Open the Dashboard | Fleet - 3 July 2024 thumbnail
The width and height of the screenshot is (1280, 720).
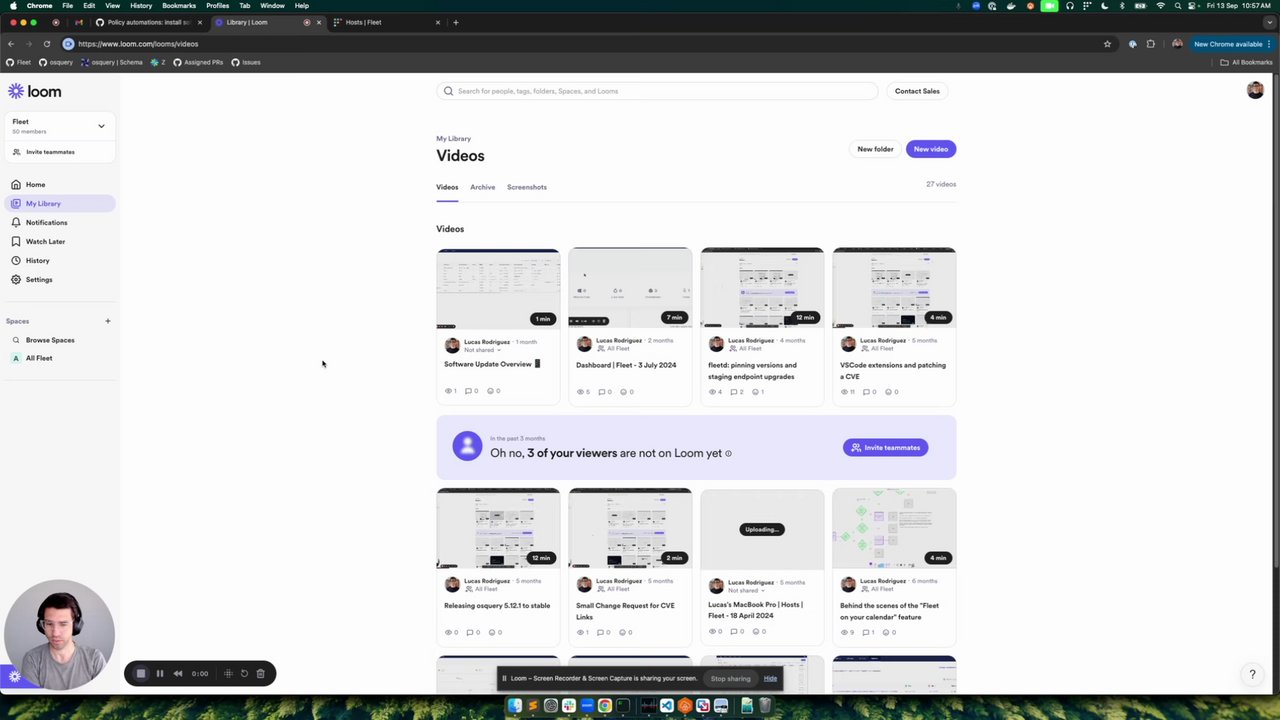(x=630, y=288)
